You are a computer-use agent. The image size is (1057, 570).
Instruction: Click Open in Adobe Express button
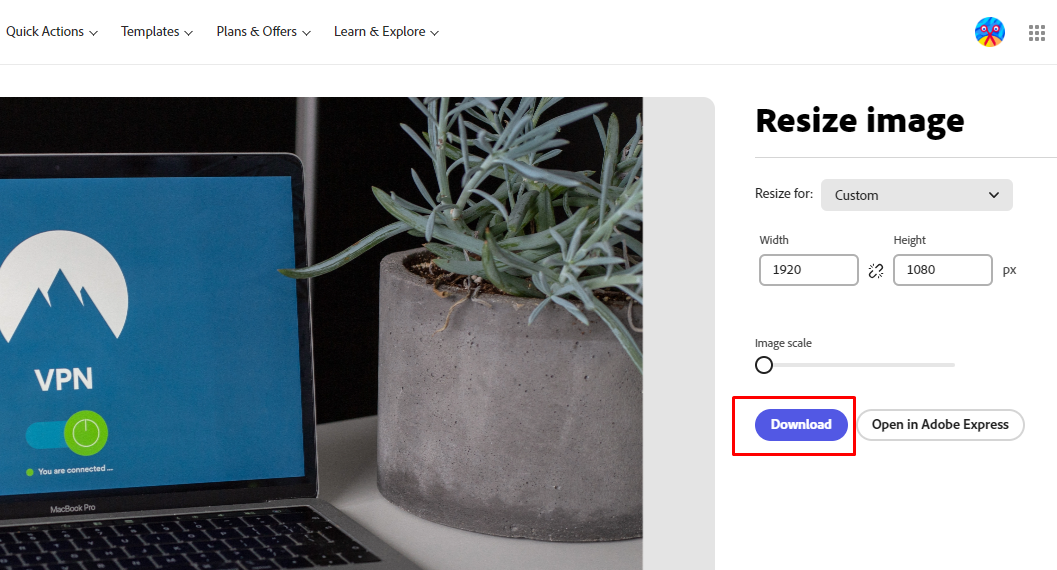(940, 424)
